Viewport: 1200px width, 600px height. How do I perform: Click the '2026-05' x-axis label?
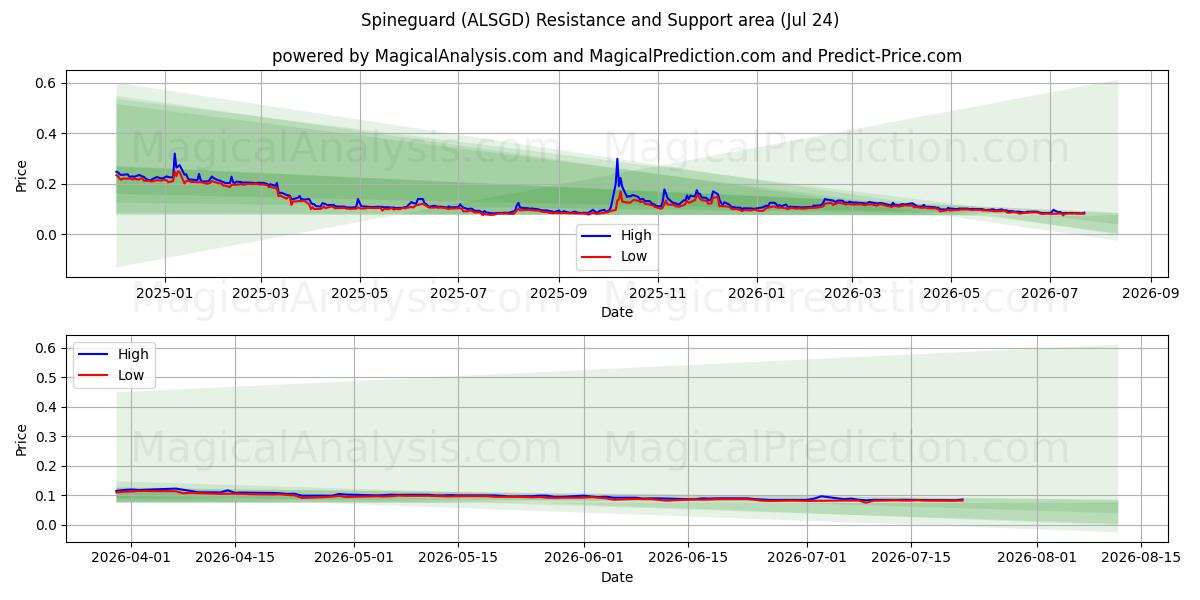(950, 294)
